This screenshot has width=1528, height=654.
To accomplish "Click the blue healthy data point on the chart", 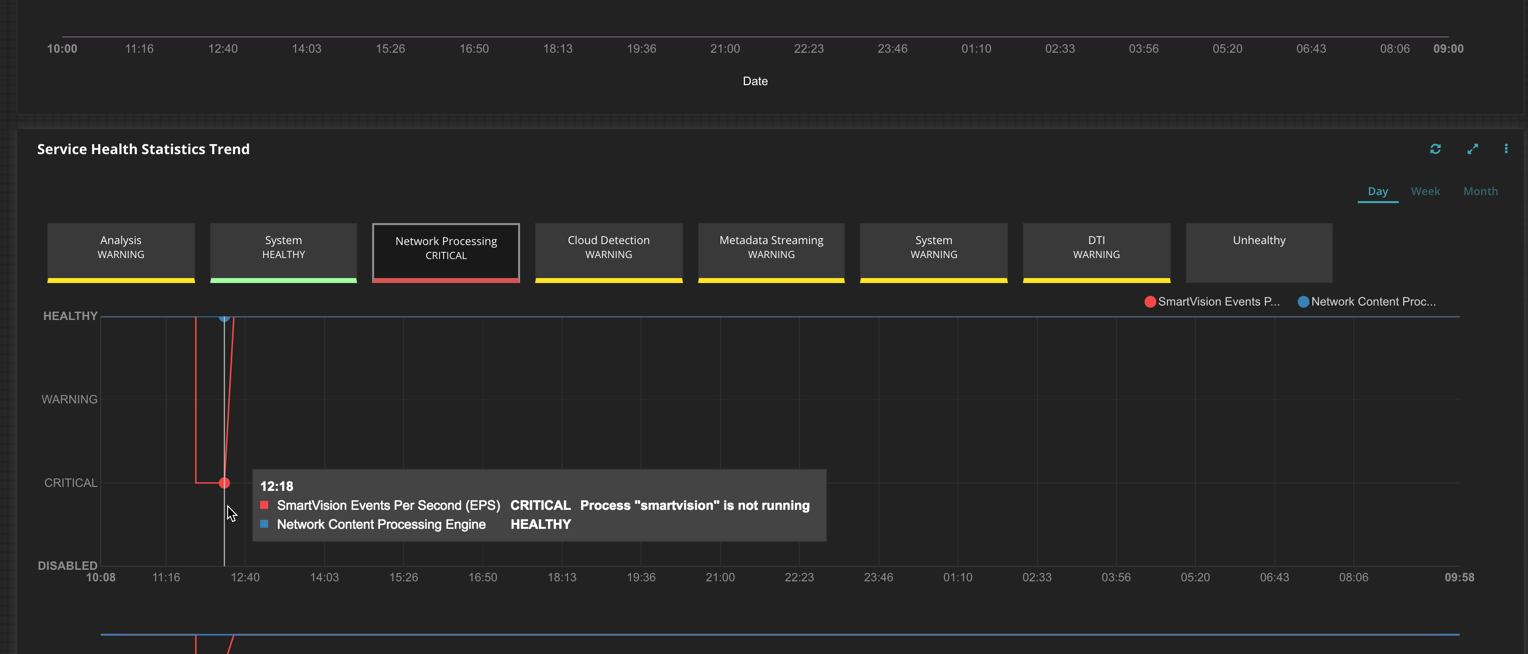I will [x=224, y=317].
